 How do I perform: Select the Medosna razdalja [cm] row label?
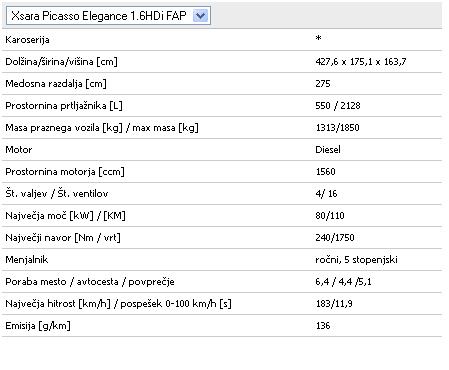pos(56,84)
